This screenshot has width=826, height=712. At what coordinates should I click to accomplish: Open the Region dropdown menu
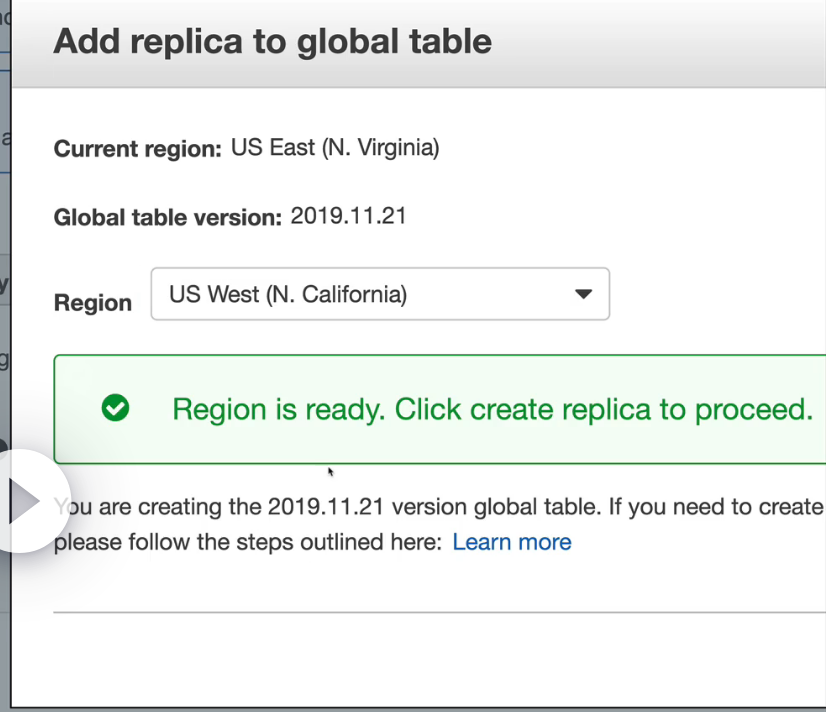[x=379, y=295]
